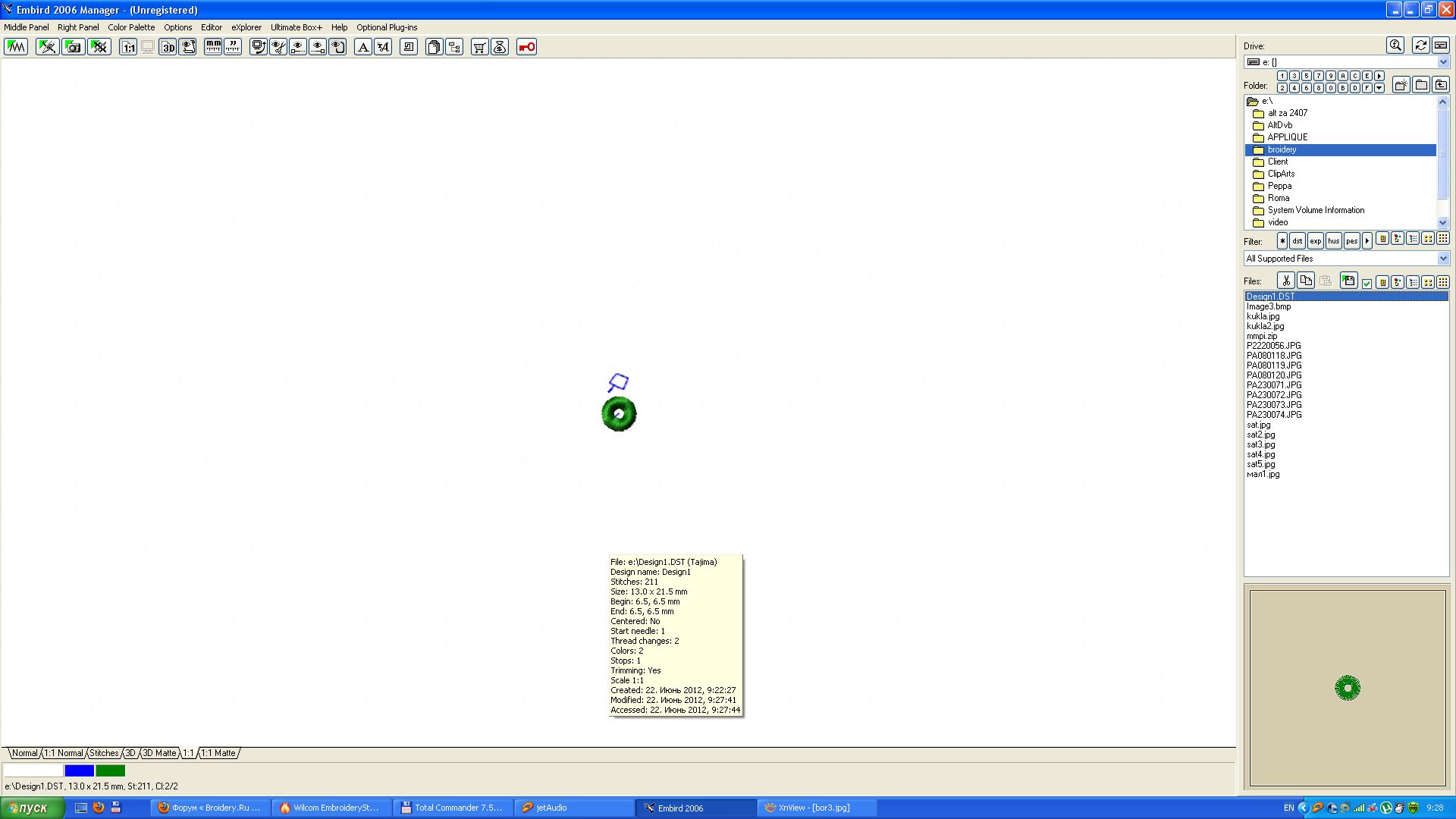
Task: Click the blue thread color swatch
Action: (80, 771)
